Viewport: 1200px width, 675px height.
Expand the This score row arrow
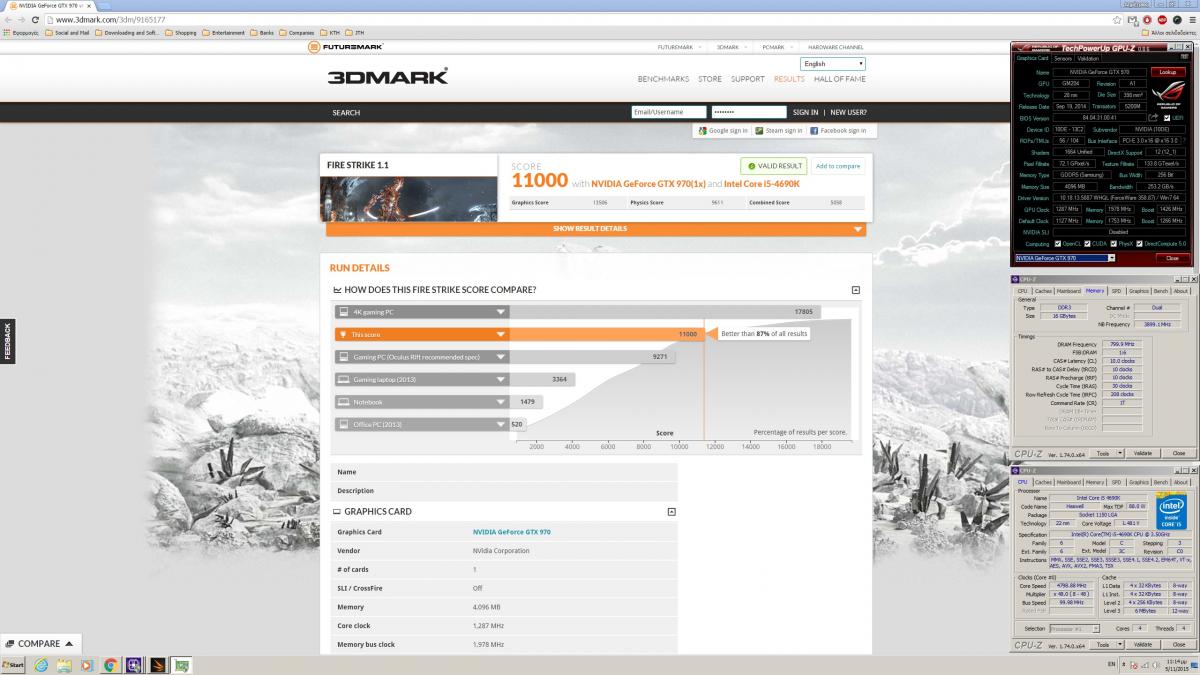click(500, 334)
